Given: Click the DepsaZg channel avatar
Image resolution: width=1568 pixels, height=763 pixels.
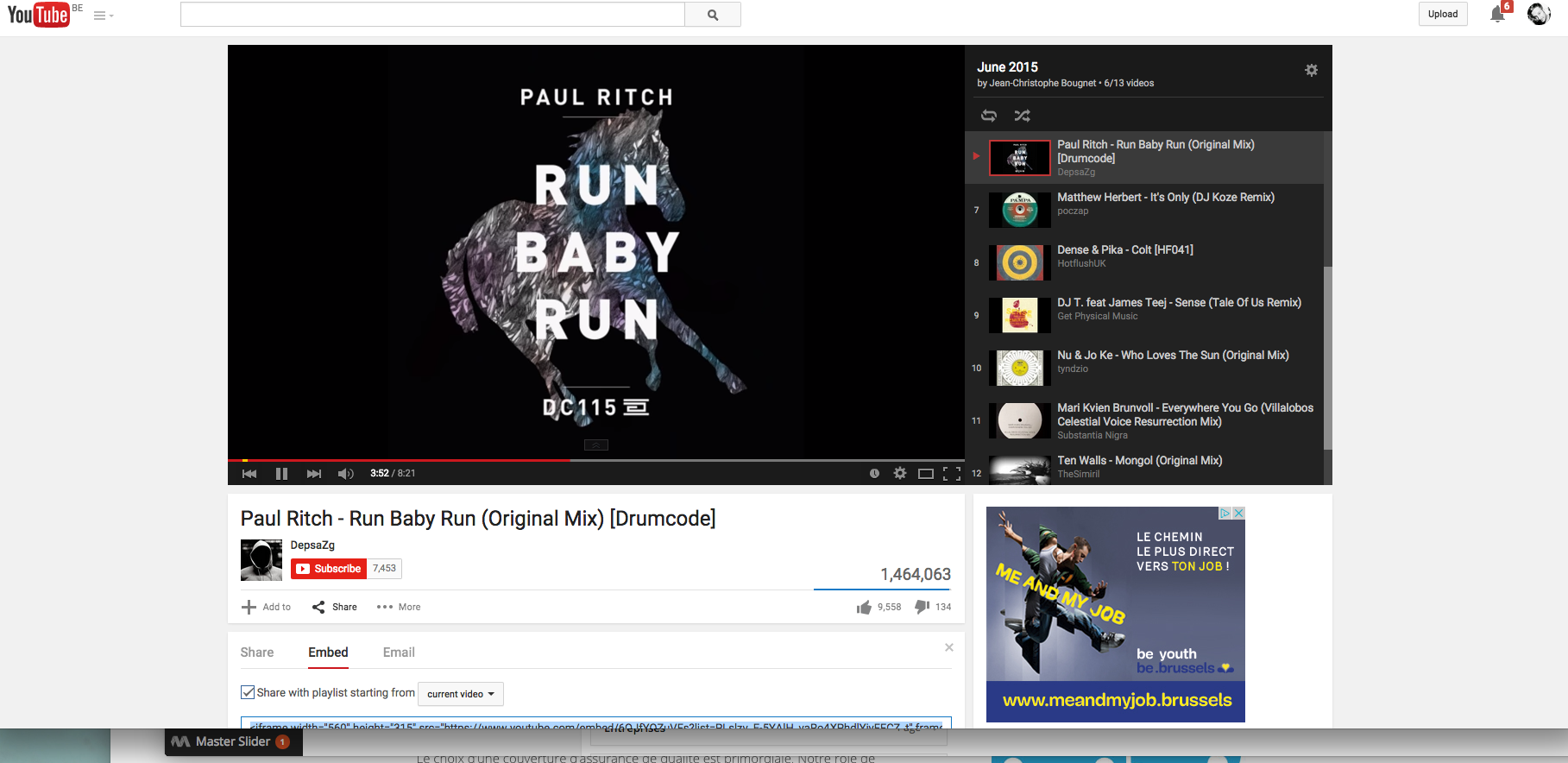Looking at the screenshot, I should pyautogui.click(x=261, y=560).
